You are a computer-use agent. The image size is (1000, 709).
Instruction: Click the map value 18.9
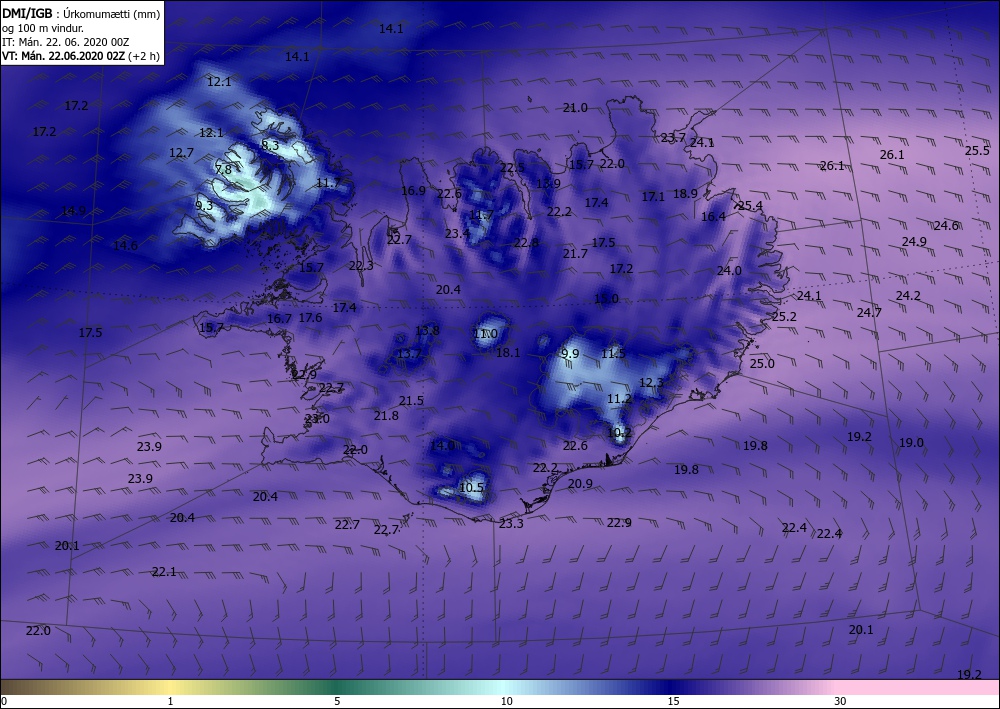pos(685,194)
